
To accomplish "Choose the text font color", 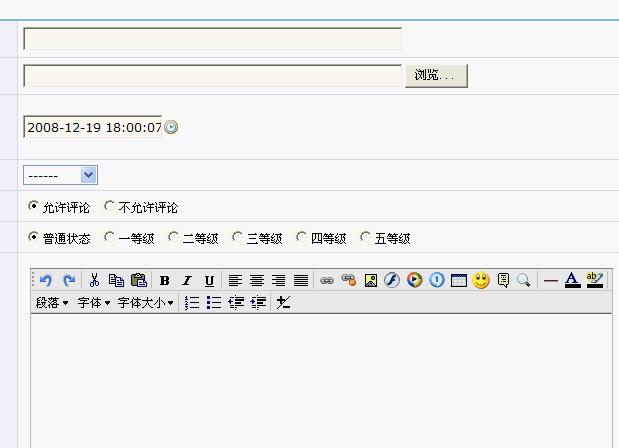I will tap(572, 280).
